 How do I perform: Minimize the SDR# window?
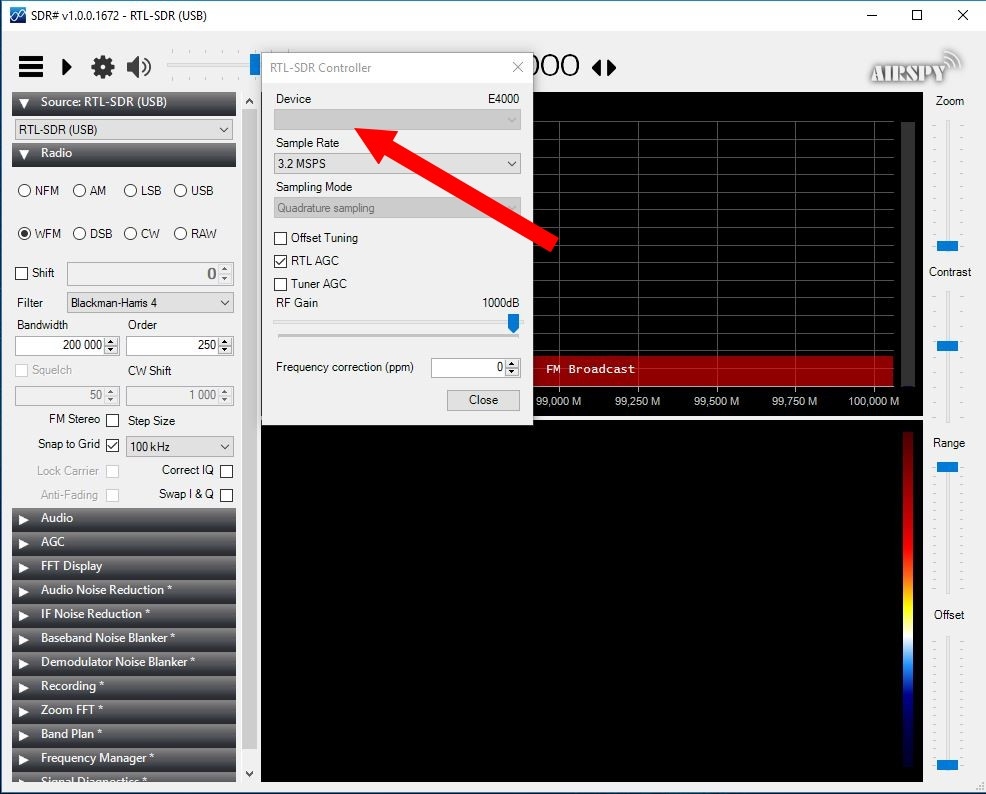pos(872,15)
